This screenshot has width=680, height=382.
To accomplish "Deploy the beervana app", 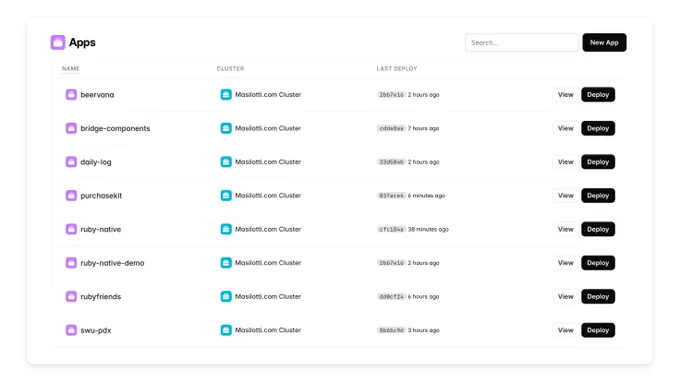I will (598, 95).
